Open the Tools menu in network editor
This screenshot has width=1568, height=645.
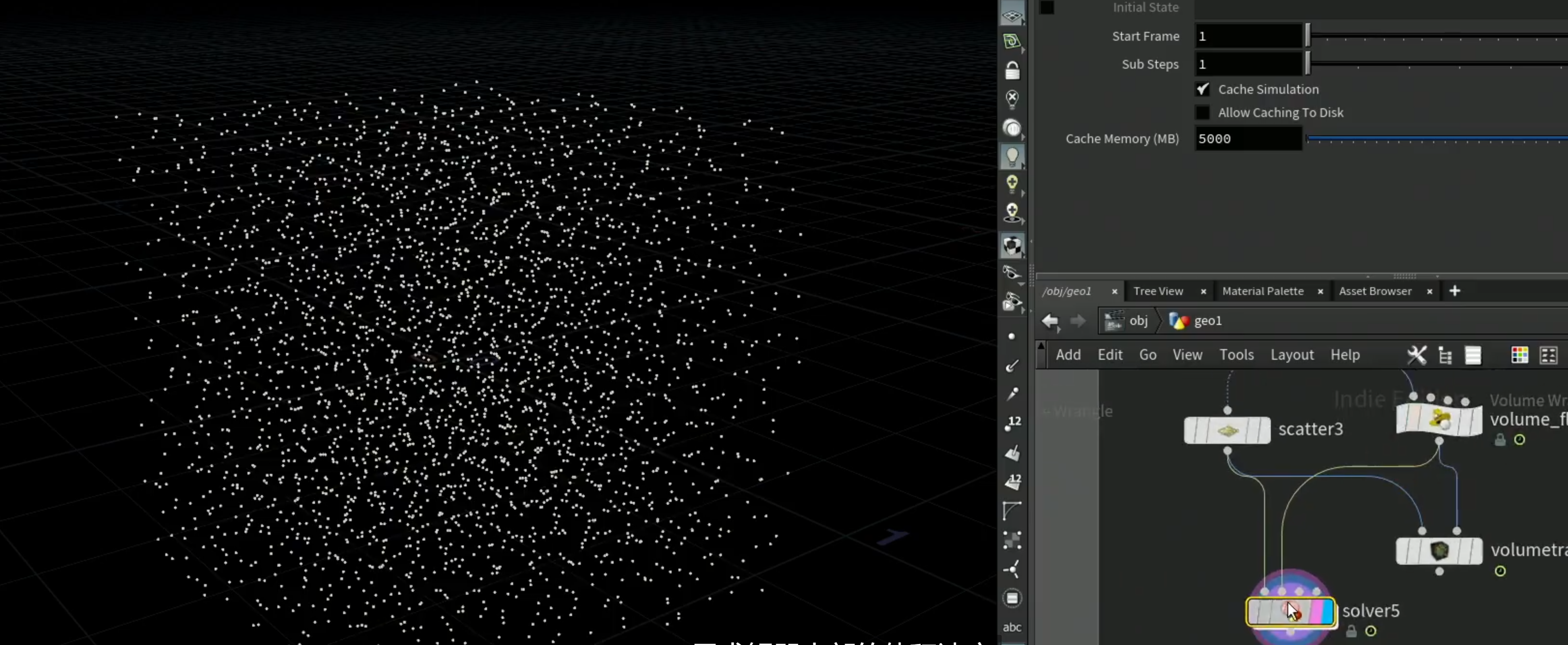click(x=1236, y=355)
